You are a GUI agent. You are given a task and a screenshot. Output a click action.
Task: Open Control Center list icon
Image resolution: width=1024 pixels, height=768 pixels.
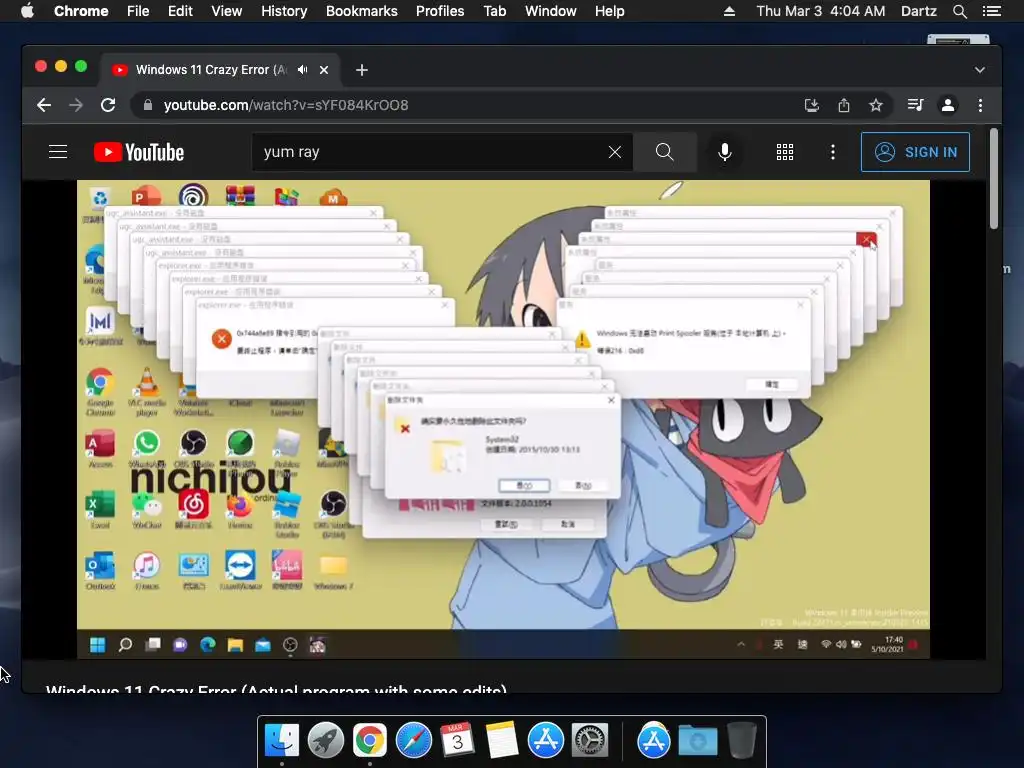[992, 11]
